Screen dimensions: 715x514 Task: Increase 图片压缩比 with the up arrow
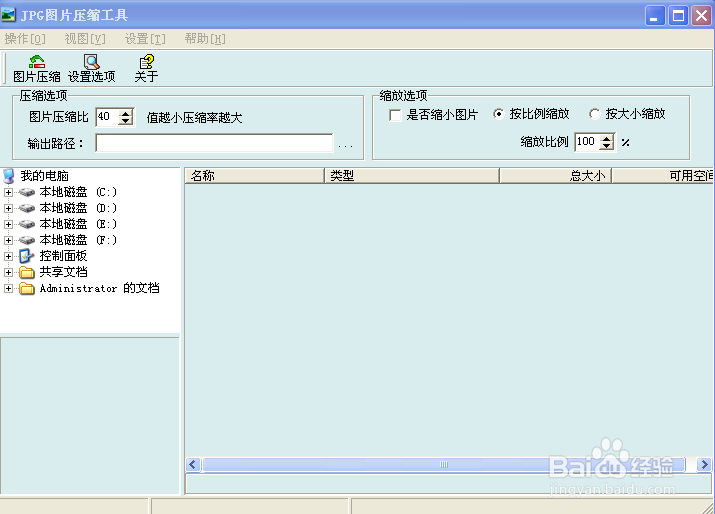click(125, 113)
